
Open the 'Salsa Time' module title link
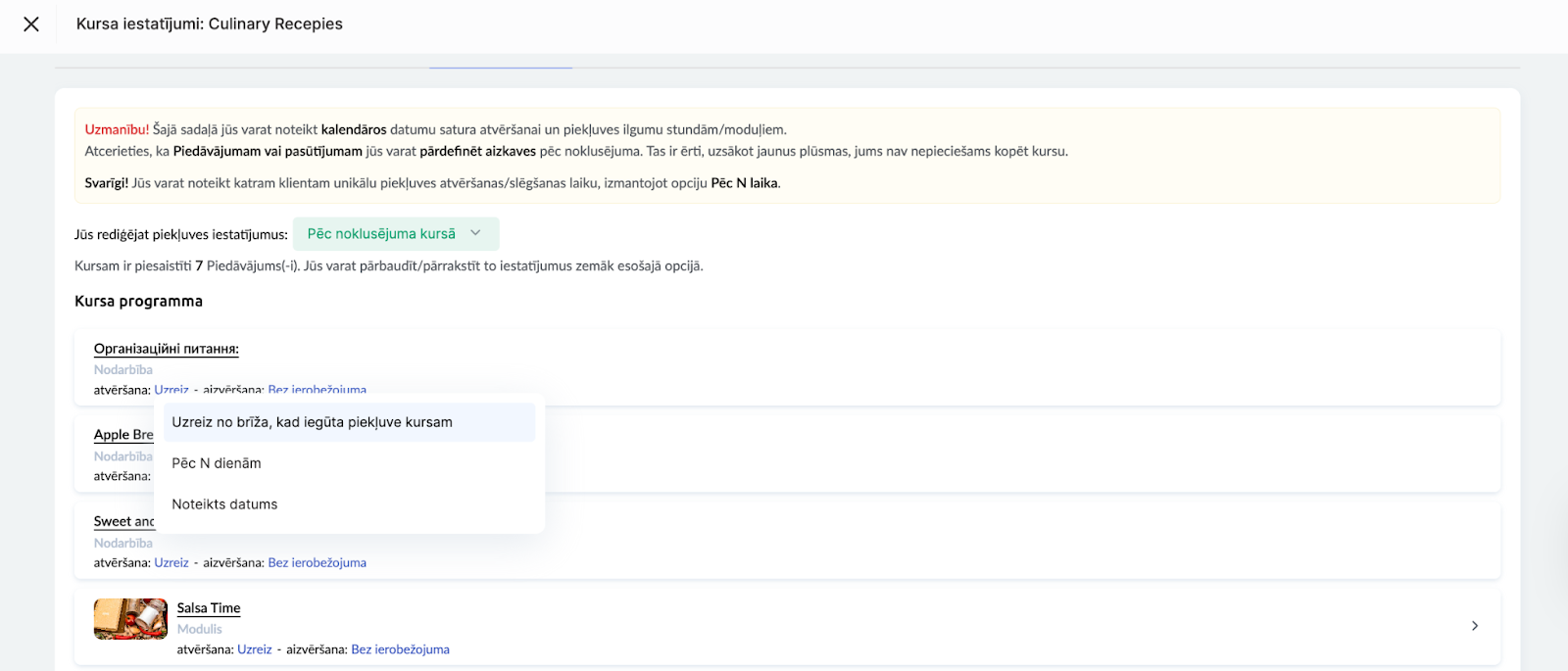[x=209, y=608]
